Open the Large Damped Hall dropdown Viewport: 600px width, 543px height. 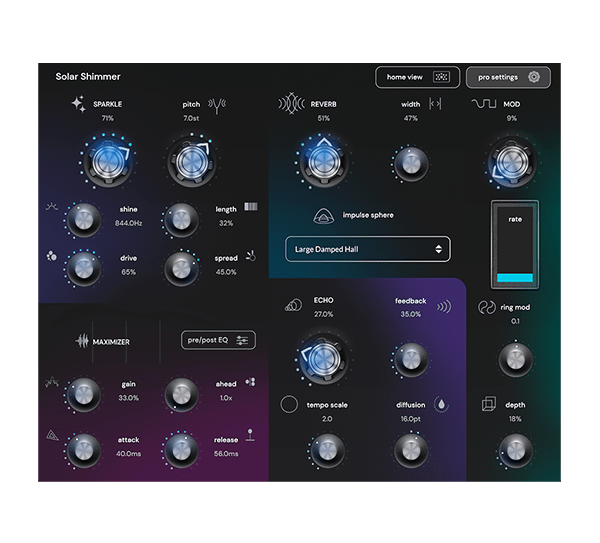pos(367,249)
